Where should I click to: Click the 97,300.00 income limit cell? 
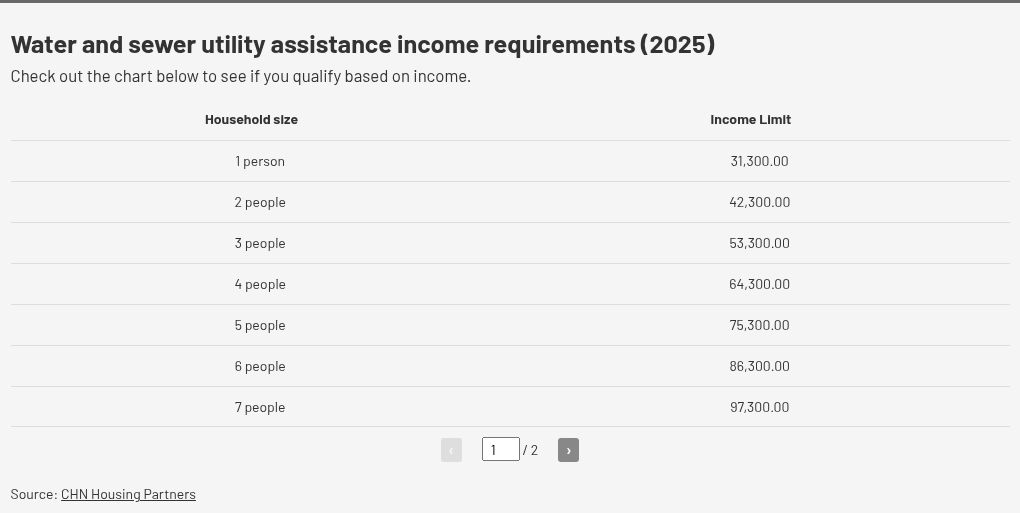click(x=759, y=407)
